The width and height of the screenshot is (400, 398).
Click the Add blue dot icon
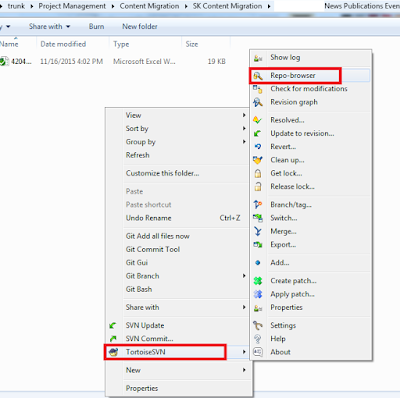coord(258,263)
